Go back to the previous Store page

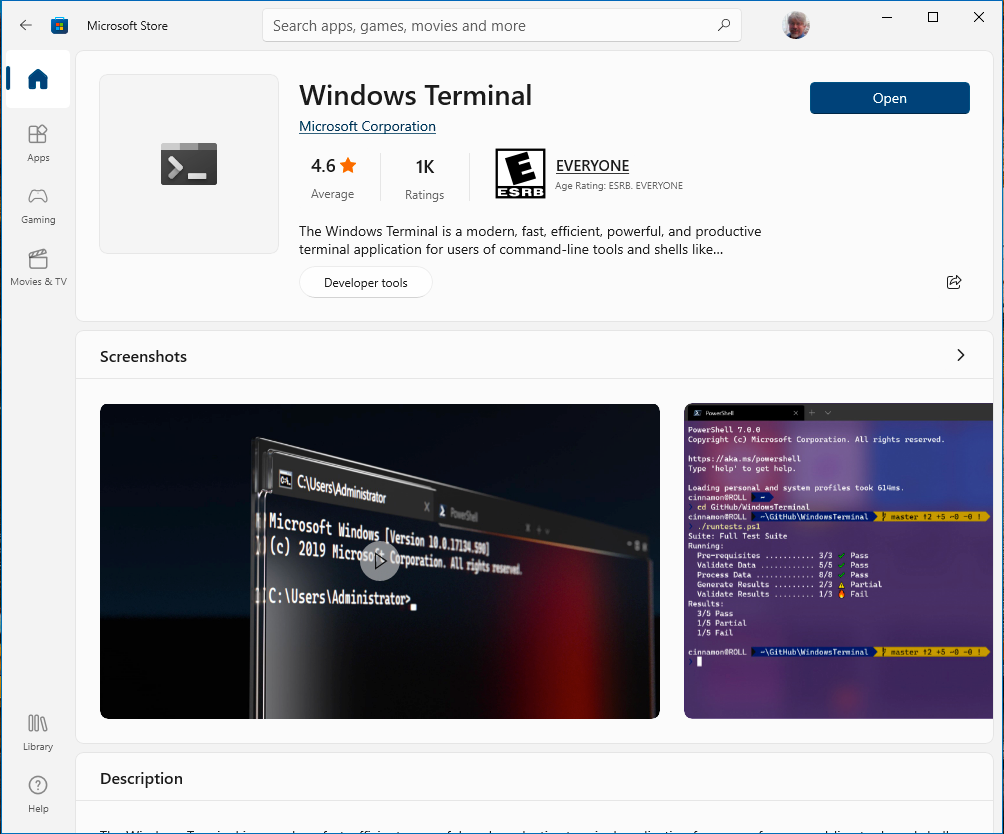pyautogui.click(x=25, y=25)
